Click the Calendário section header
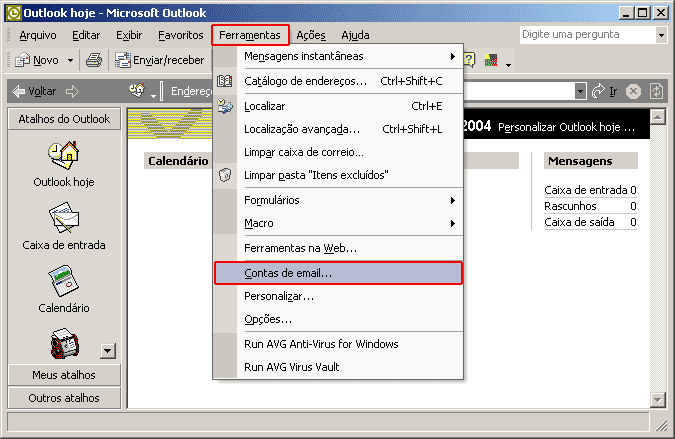 (x=178, y=161)
